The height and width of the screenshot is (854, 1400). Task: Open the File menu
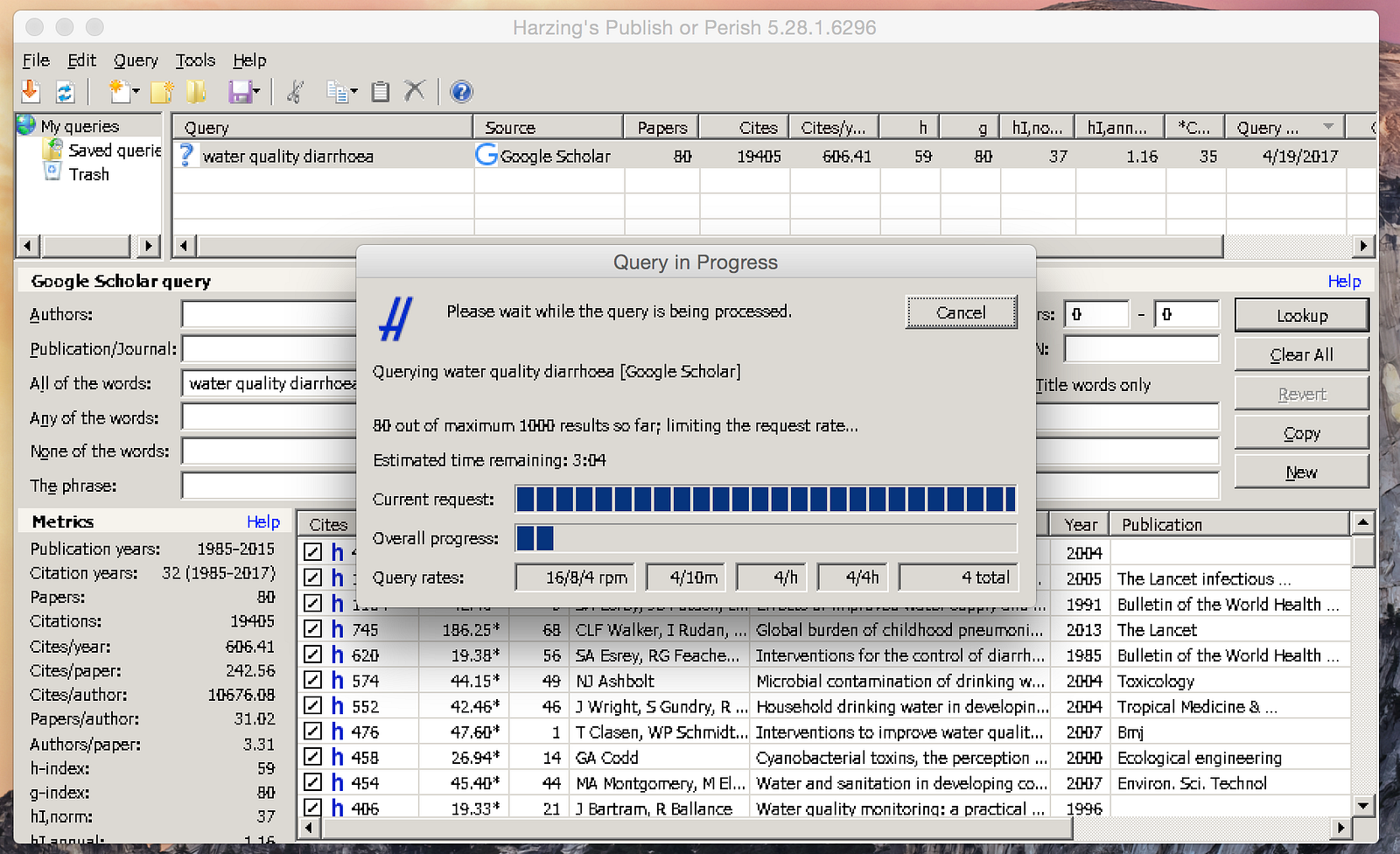[36, 60]
